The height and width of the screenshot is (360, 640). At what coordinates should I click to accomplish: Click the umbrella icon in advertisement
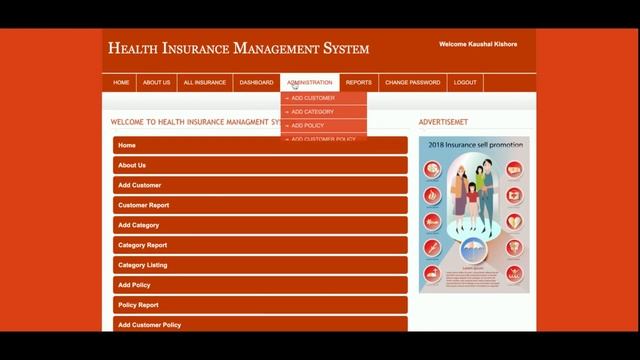473,250
